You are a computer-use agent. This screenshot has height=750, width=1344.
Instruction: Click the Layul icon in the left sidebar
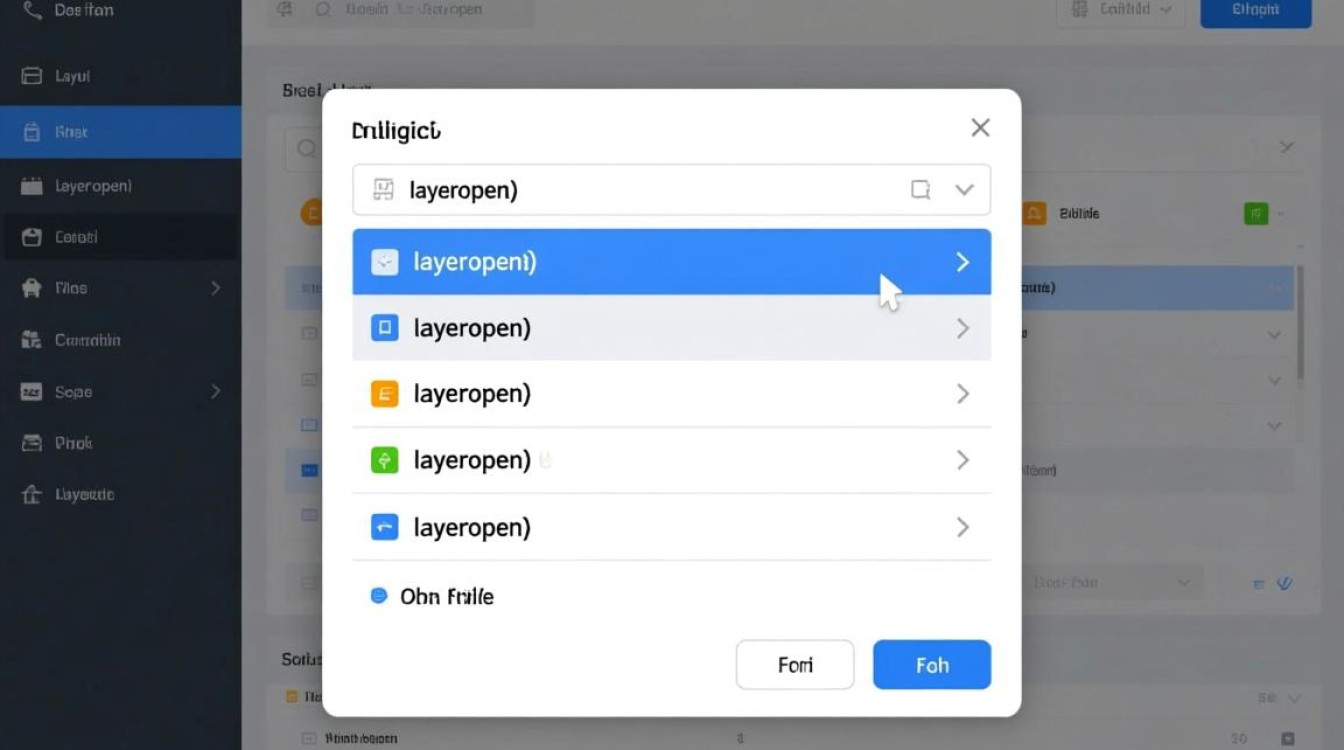pos(32,76)
